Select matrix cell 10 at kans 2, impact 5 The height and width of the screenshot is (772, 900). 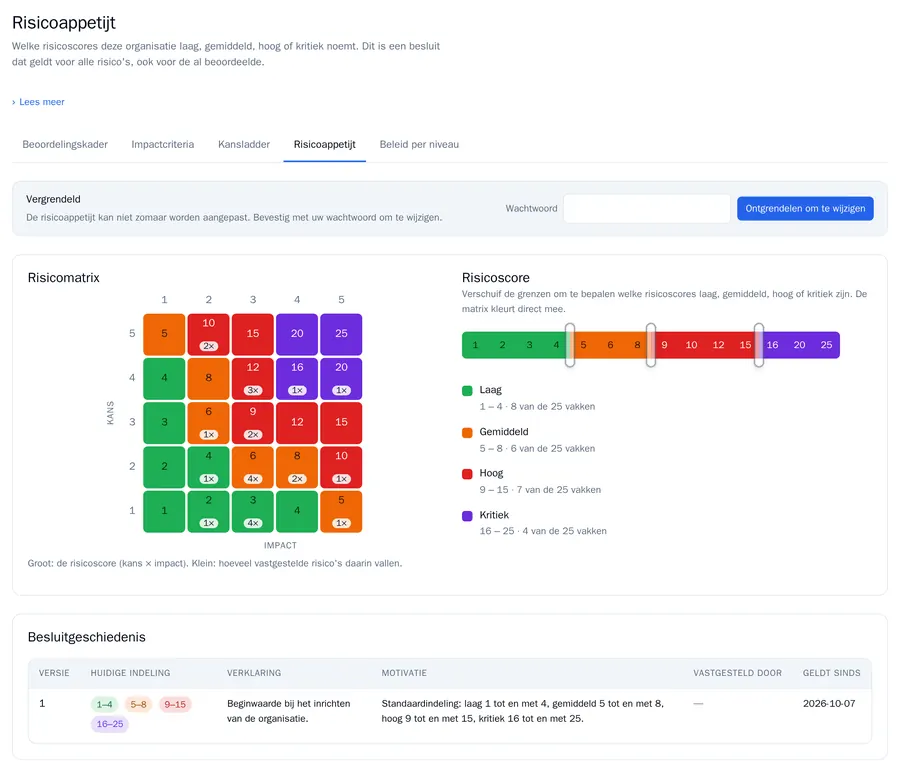tap(341, 467)
